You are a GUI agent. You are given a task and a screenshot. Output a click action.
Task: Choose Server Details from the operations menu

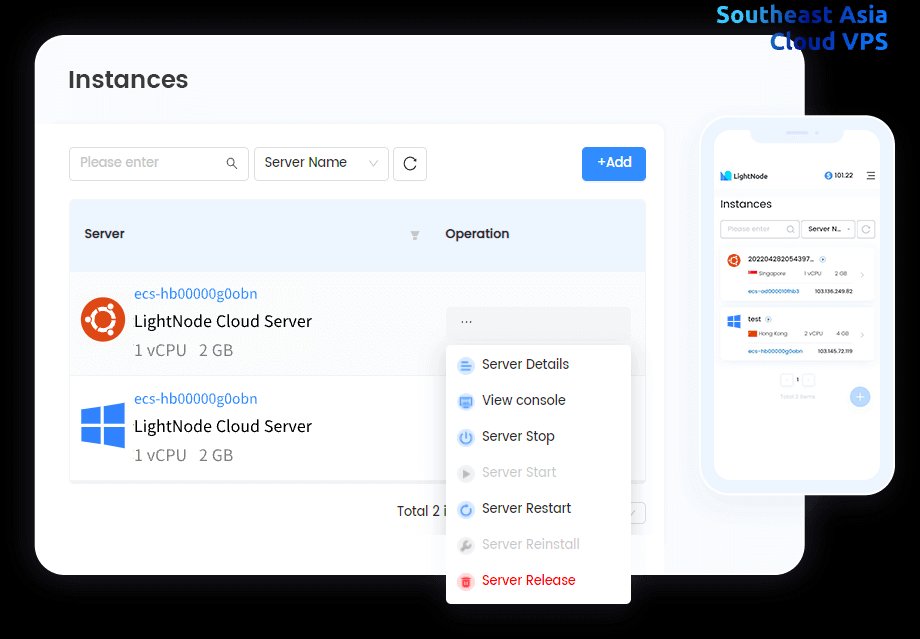point(526,364)
